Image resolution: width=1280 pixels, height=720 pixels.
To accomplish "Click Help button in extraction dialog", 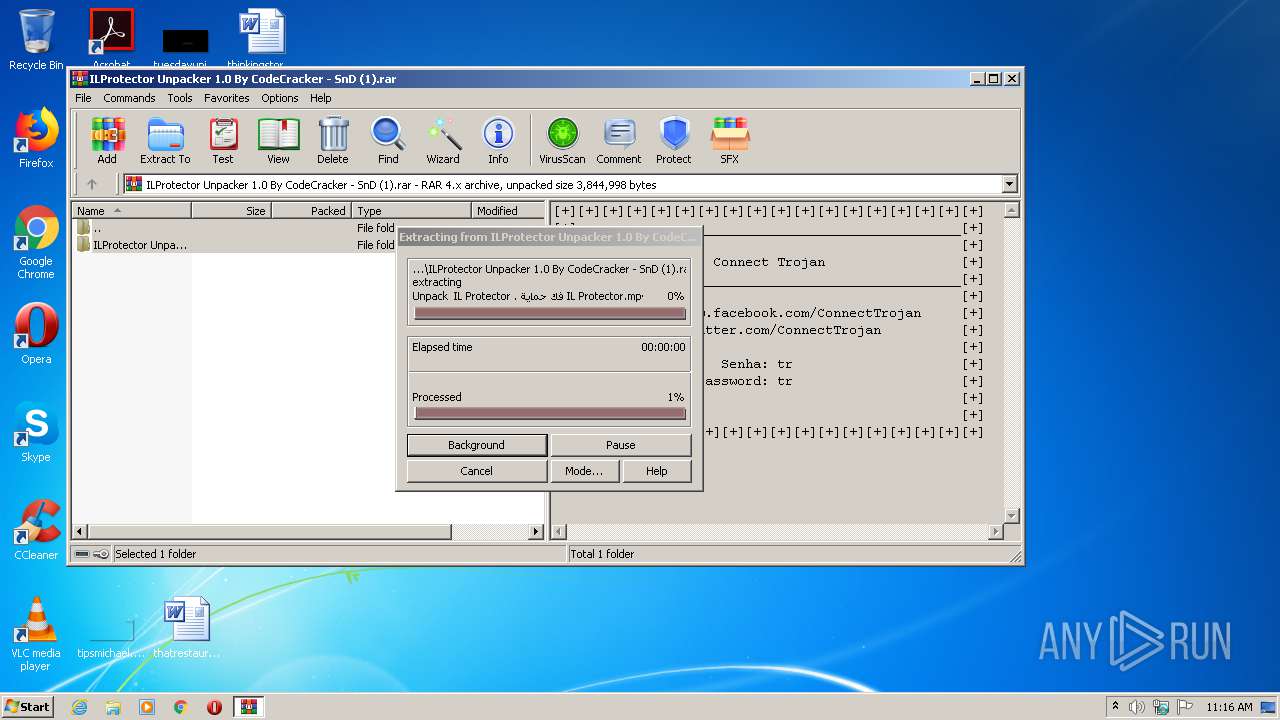I will (656, 471).
